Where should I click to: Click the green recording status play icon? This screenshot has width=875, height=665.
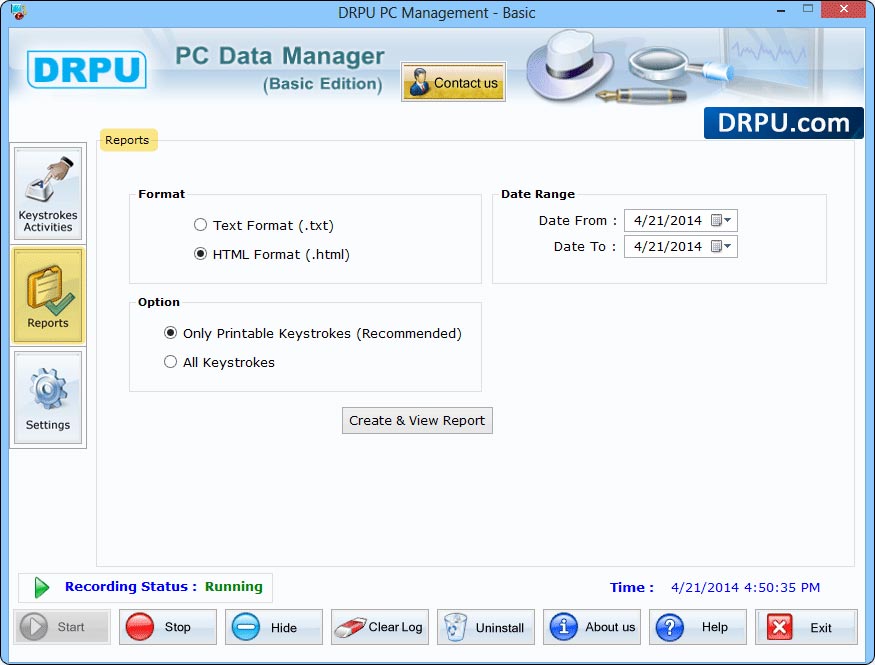pos(42,587)
